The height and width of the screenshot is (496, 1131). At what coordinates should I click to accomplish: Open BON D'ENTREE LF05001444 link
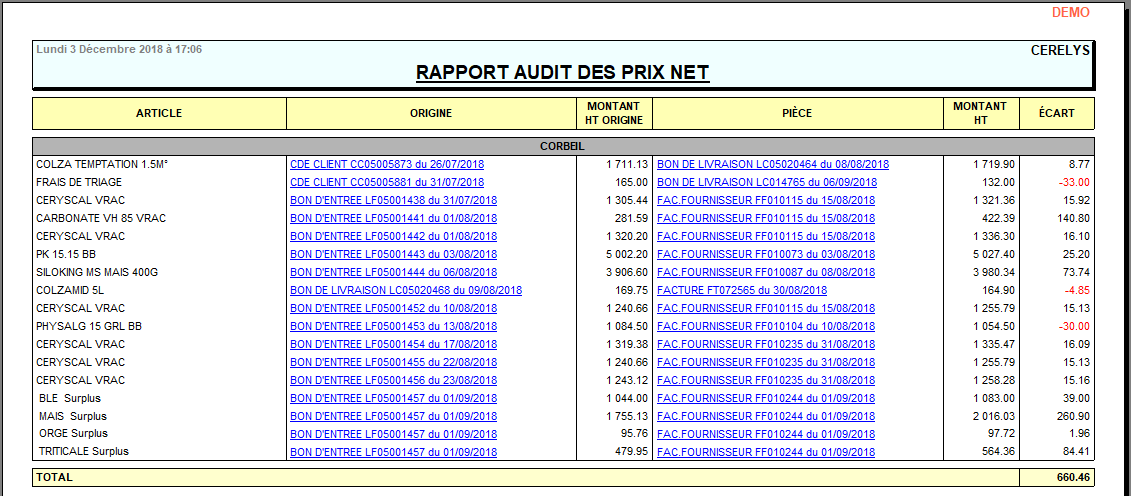(x=393, y=272)
